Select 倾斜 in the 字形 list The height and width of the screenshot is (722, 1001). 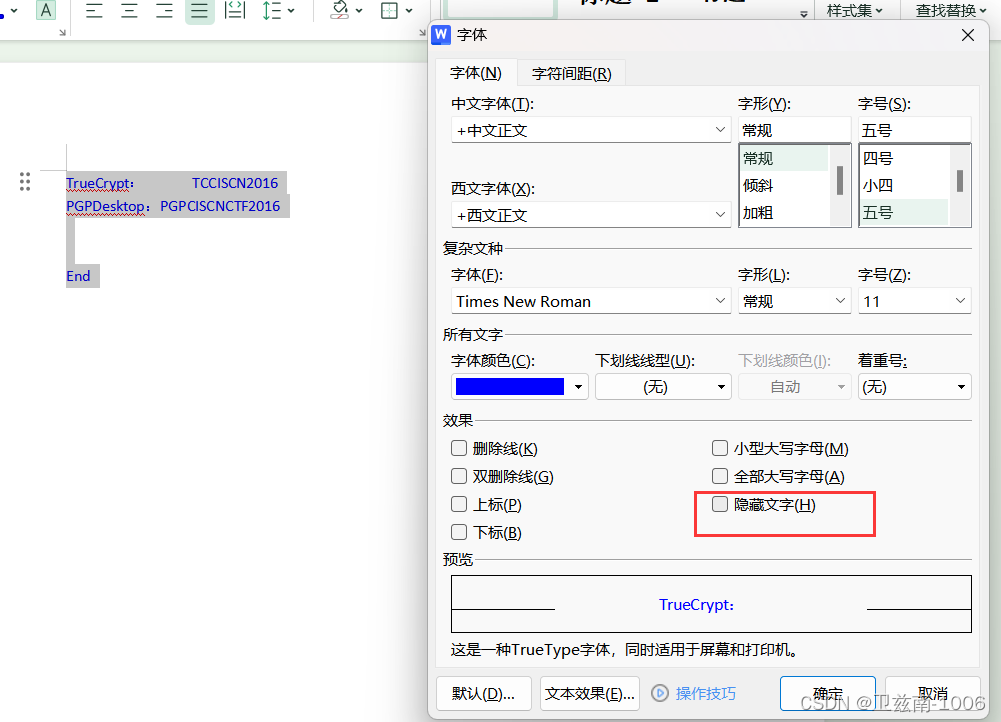(784, 186)
